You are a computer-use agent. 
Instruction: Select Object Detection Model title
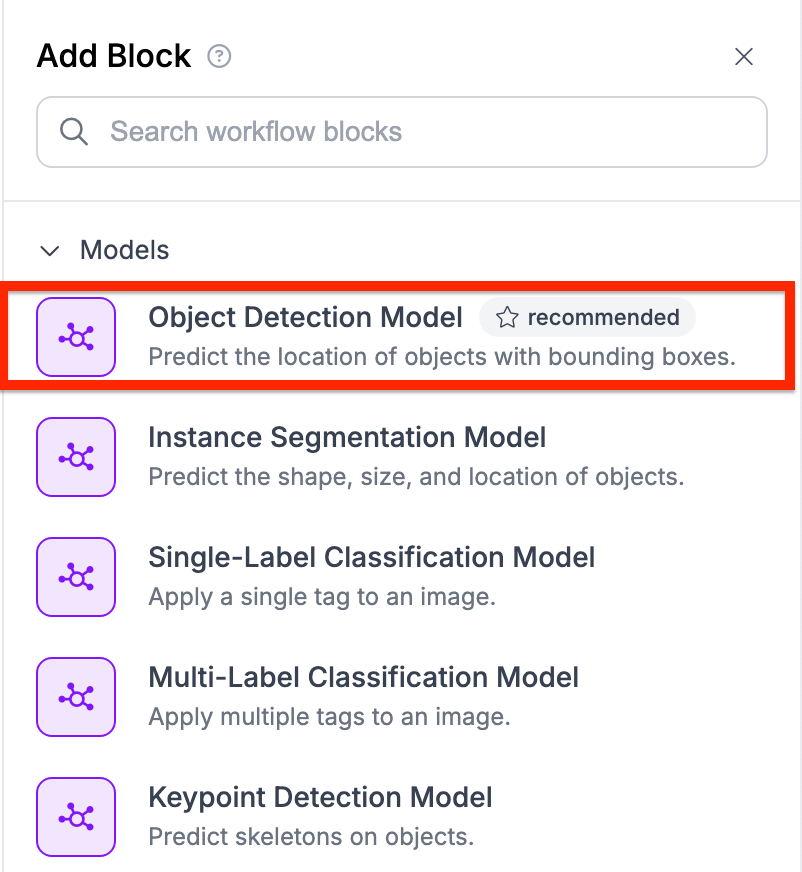(305, 318)
